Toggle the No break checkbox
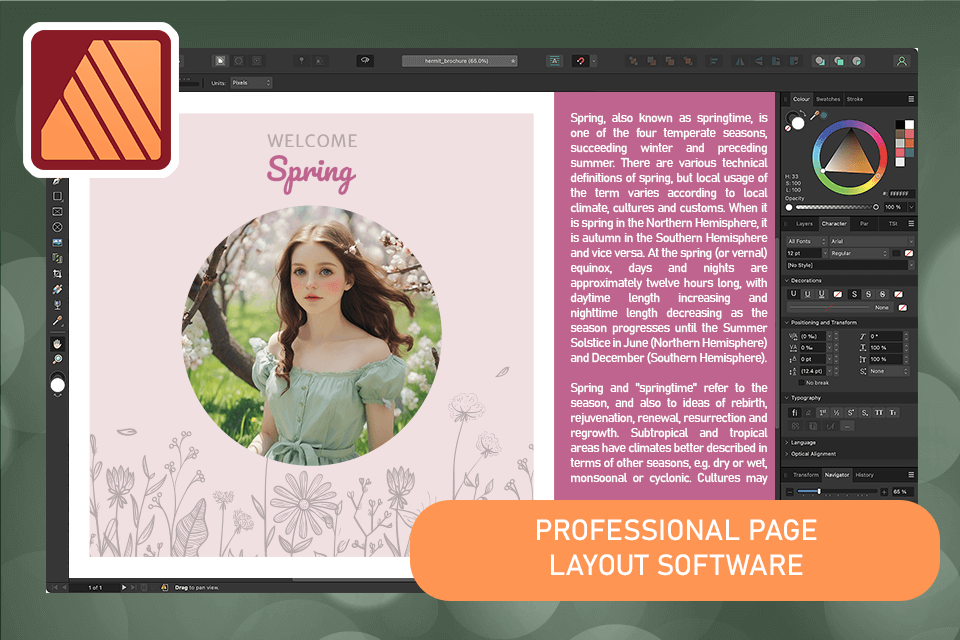Screen dimensions: 960x640 [801, 383]
